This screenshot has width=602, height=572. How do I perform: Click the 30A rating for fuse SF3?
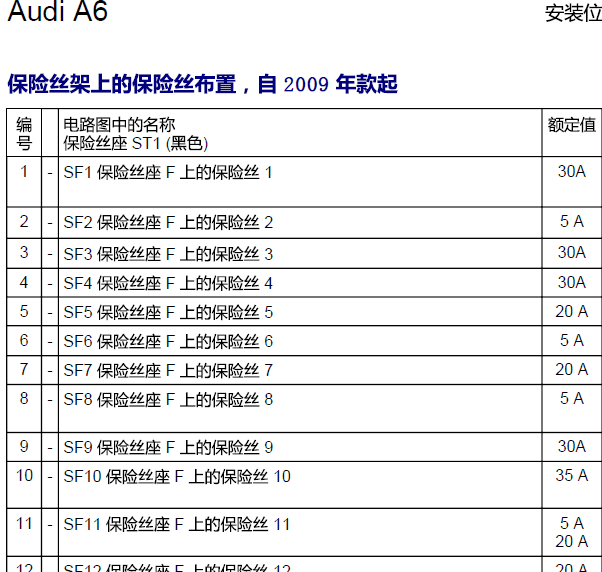(572, 253)
